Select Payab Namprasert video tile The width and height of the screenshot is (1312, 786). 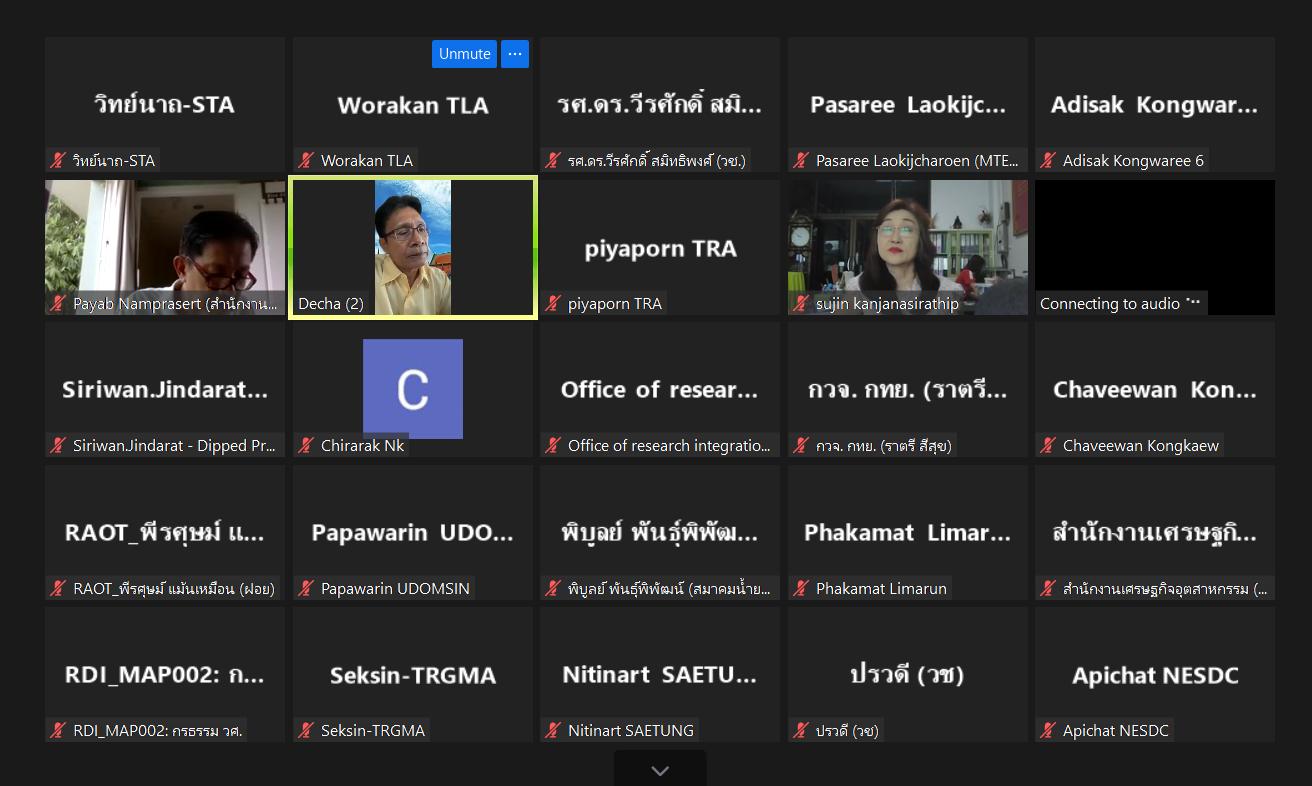165,248
